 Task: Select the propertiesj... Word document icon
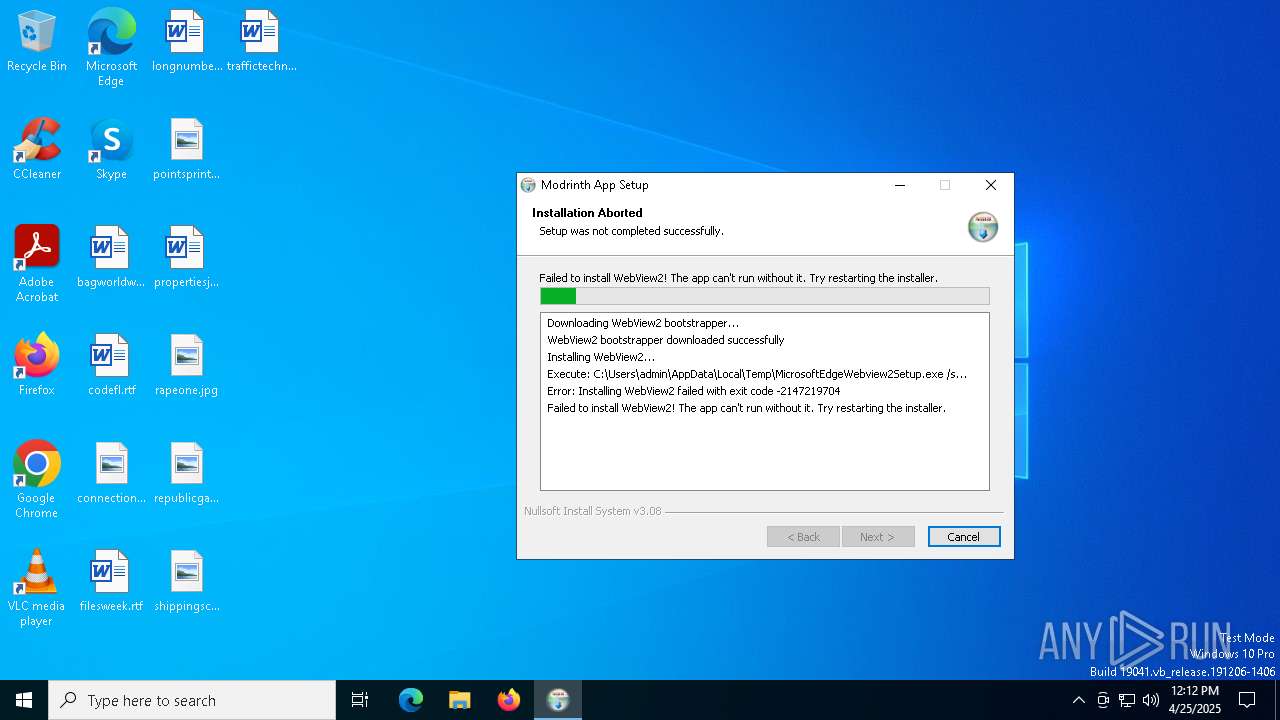[186, 258]
